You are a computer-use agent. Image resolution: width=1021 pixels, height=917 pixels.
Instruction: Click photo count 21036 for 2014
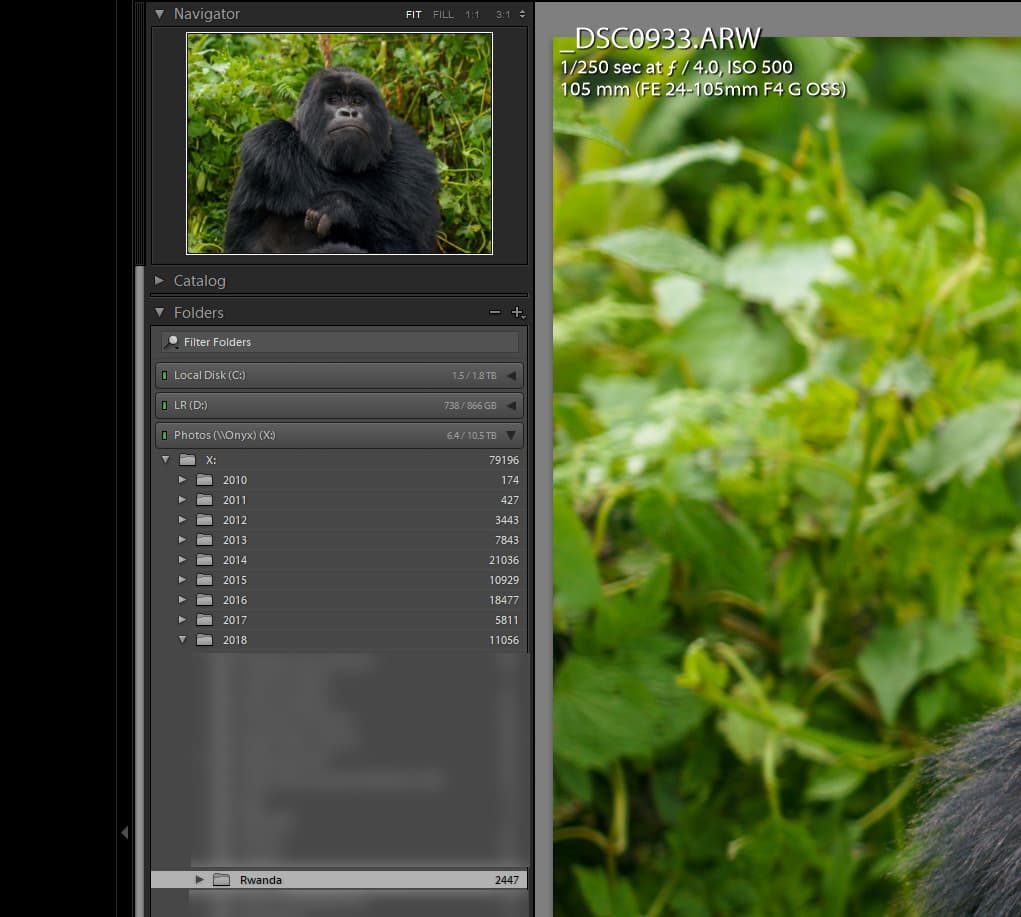click(x=504, y=560)
